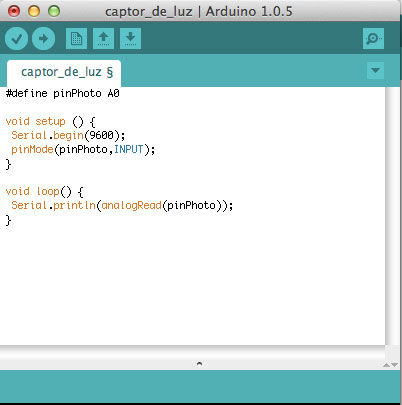This screenshot has width=402, height=405.
Task: Click the 'pinMode(pinPhoto,INPUT);' line
Action: pyautogui.click(x=83, y=149)
